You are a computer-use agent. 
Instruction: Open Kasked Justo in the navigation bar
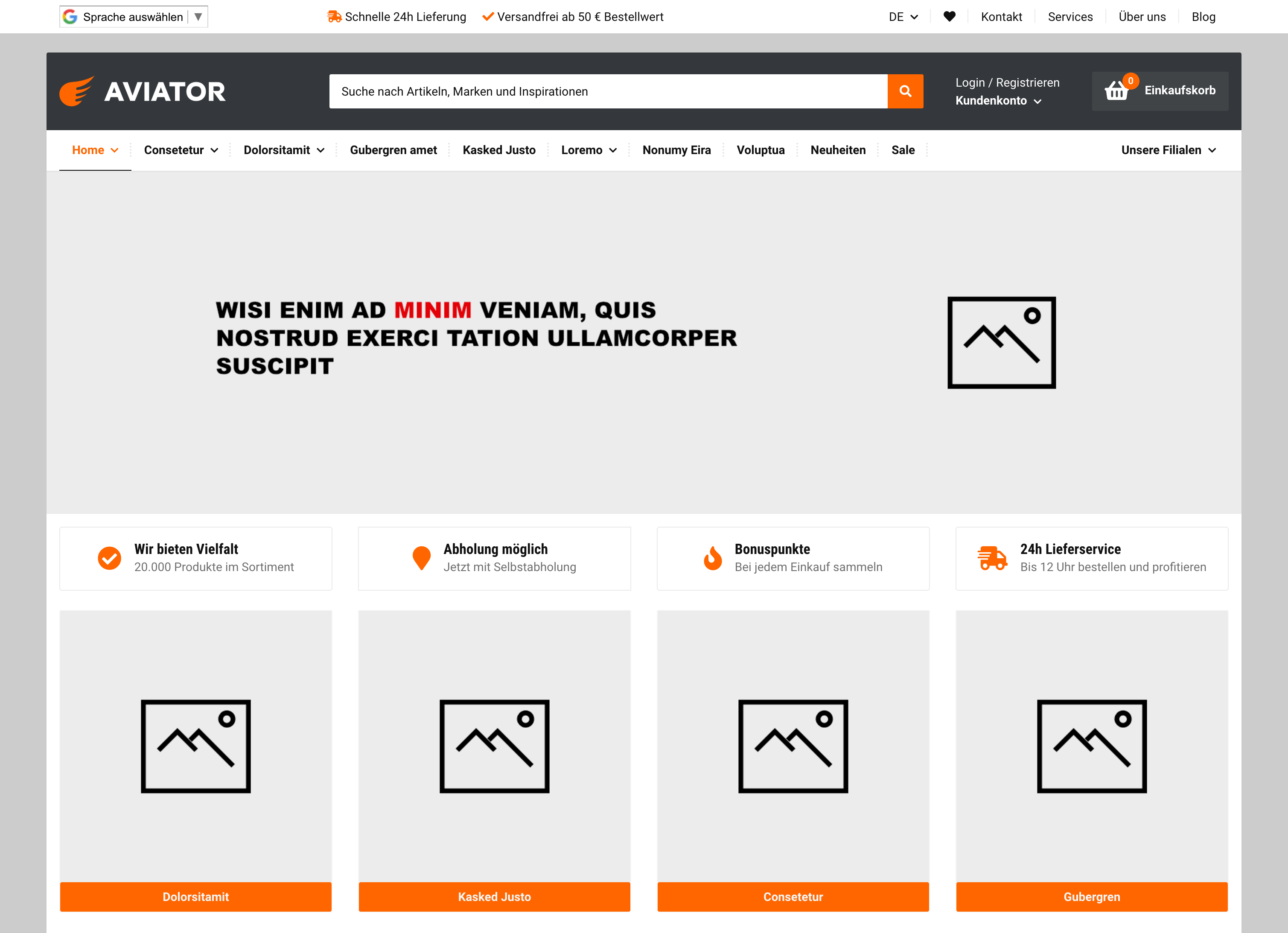498,150
